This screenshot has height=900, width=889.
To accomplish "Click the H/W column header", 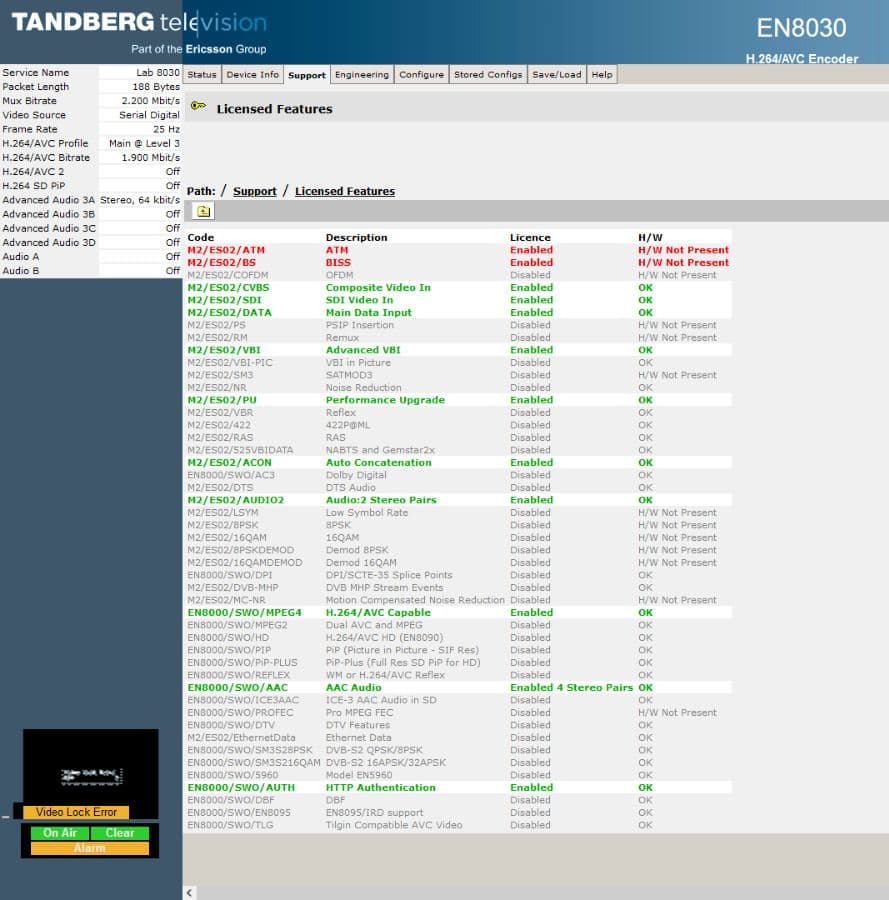I will 650,238.
